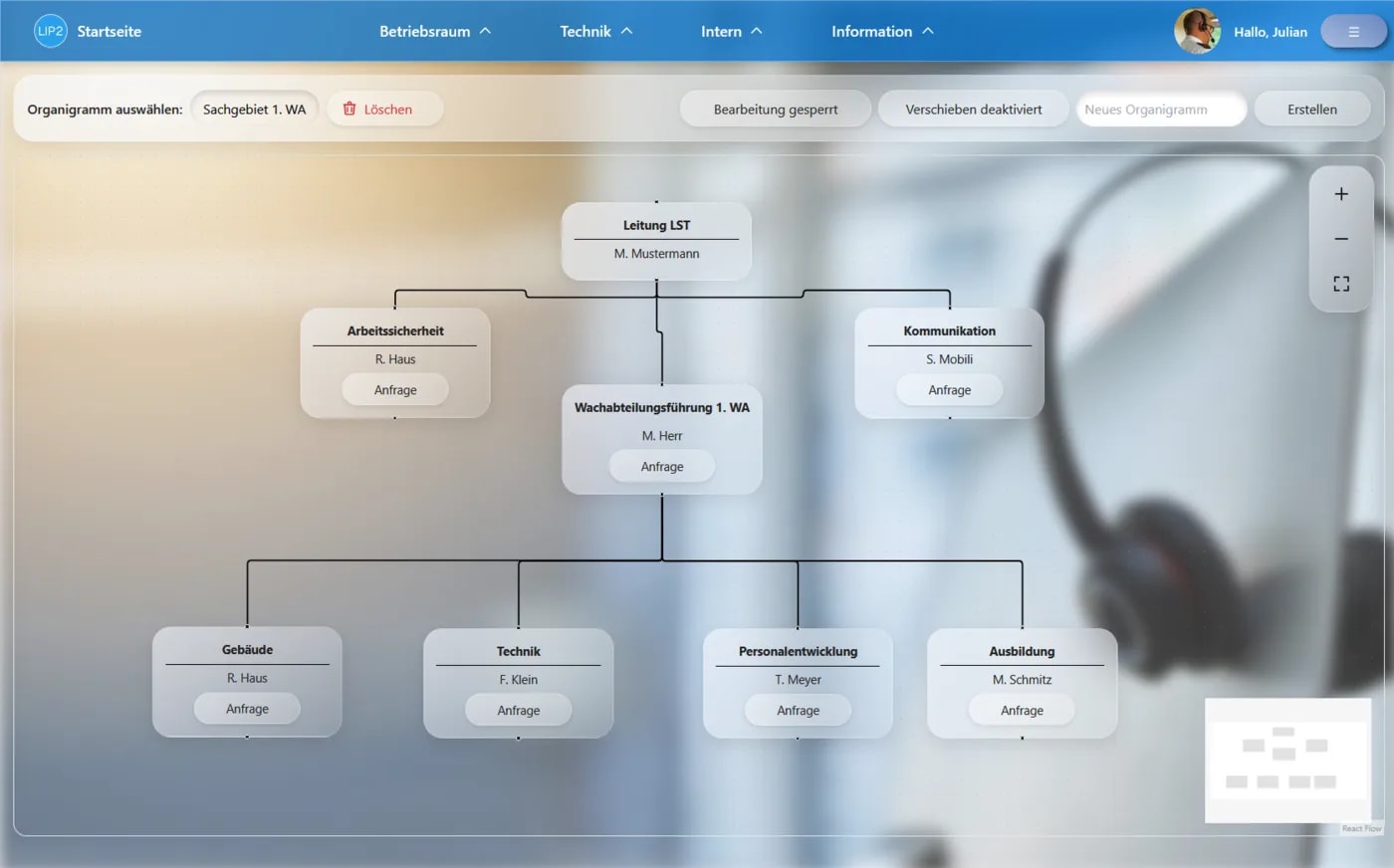Click the Ausbildung card title
Image resolution: width=1394 pixels, height=868 pixels.
click(1022, 651)
